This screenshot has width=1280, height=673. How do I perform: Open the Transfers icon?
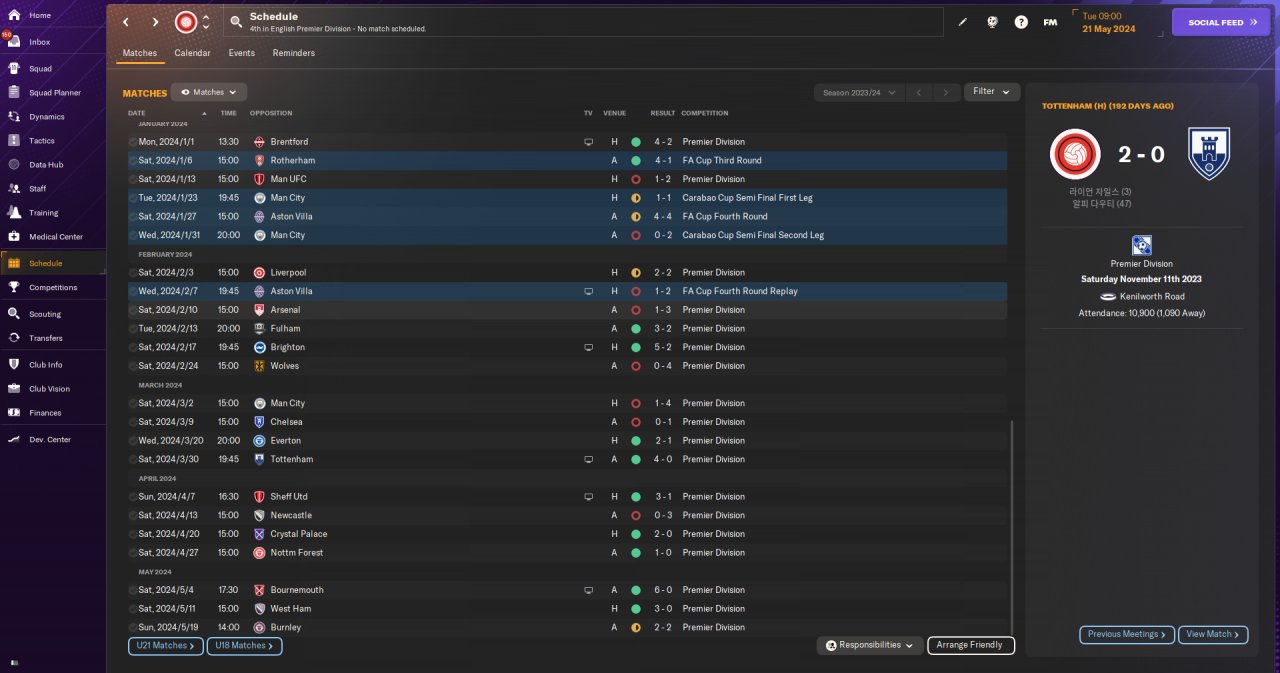click(x=14, y=338)
